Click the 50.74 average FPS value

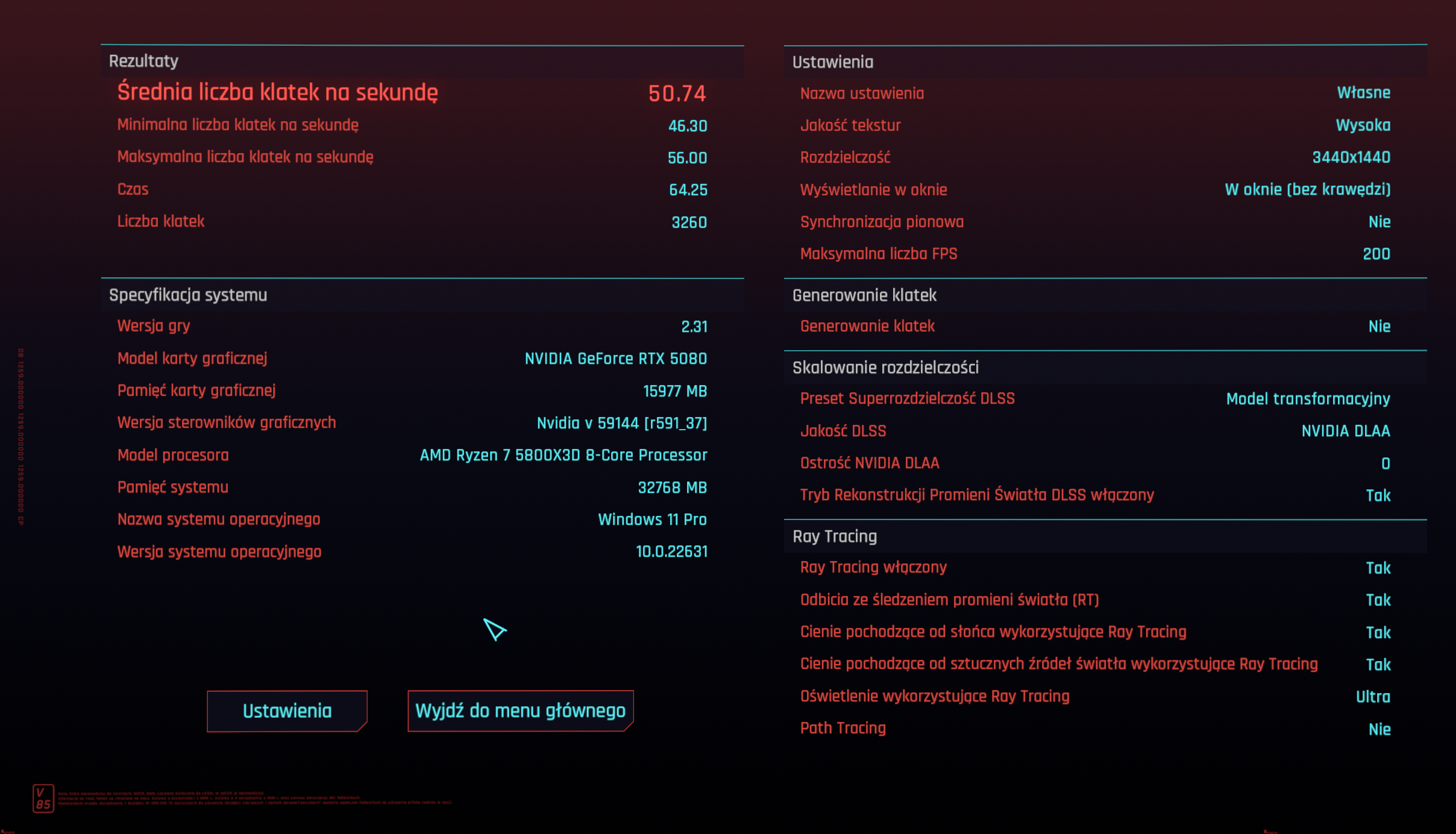tap(677, 93)
